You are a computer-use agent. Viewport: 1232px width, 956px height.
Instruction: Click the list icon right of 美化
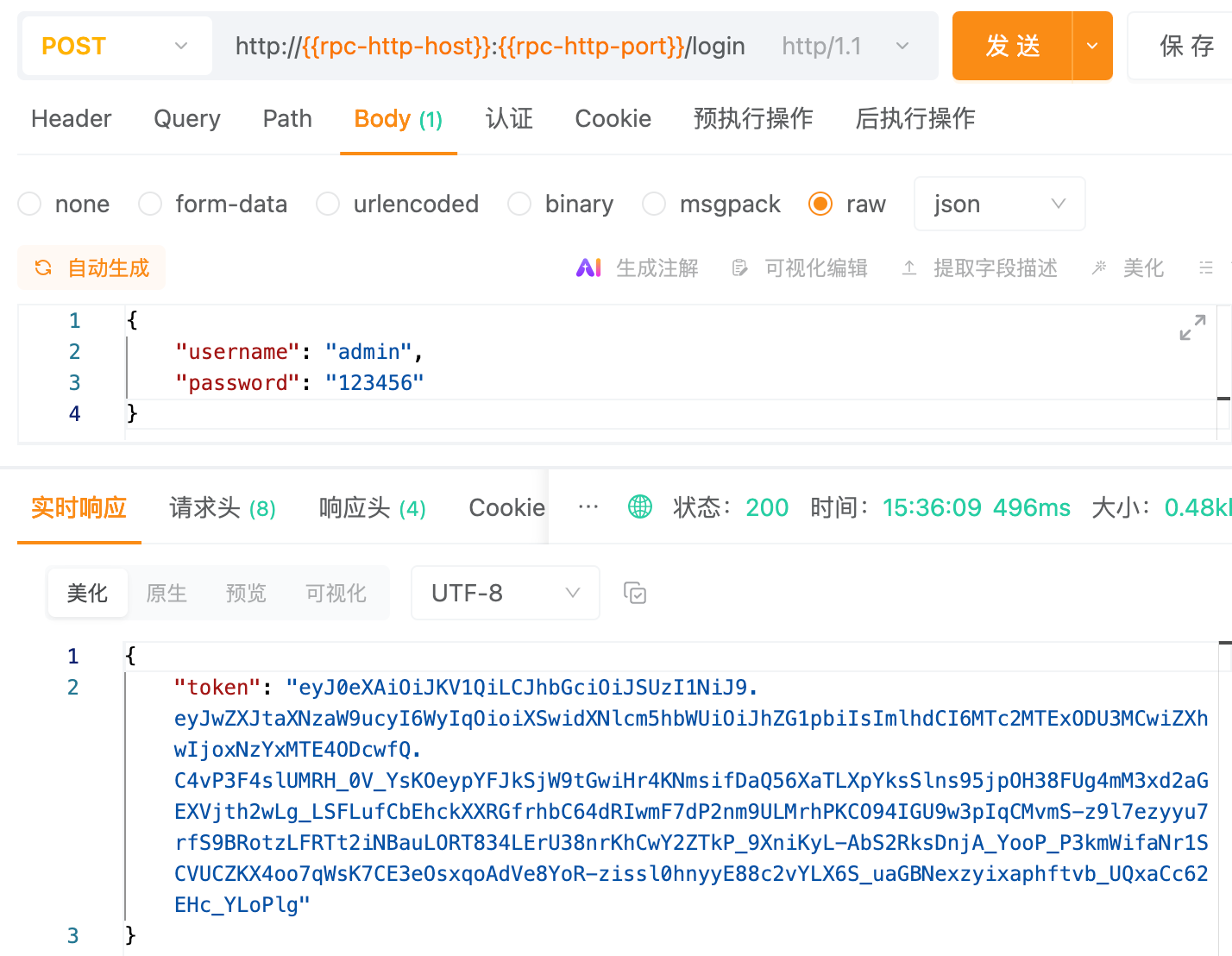(x=1206, y=268)
